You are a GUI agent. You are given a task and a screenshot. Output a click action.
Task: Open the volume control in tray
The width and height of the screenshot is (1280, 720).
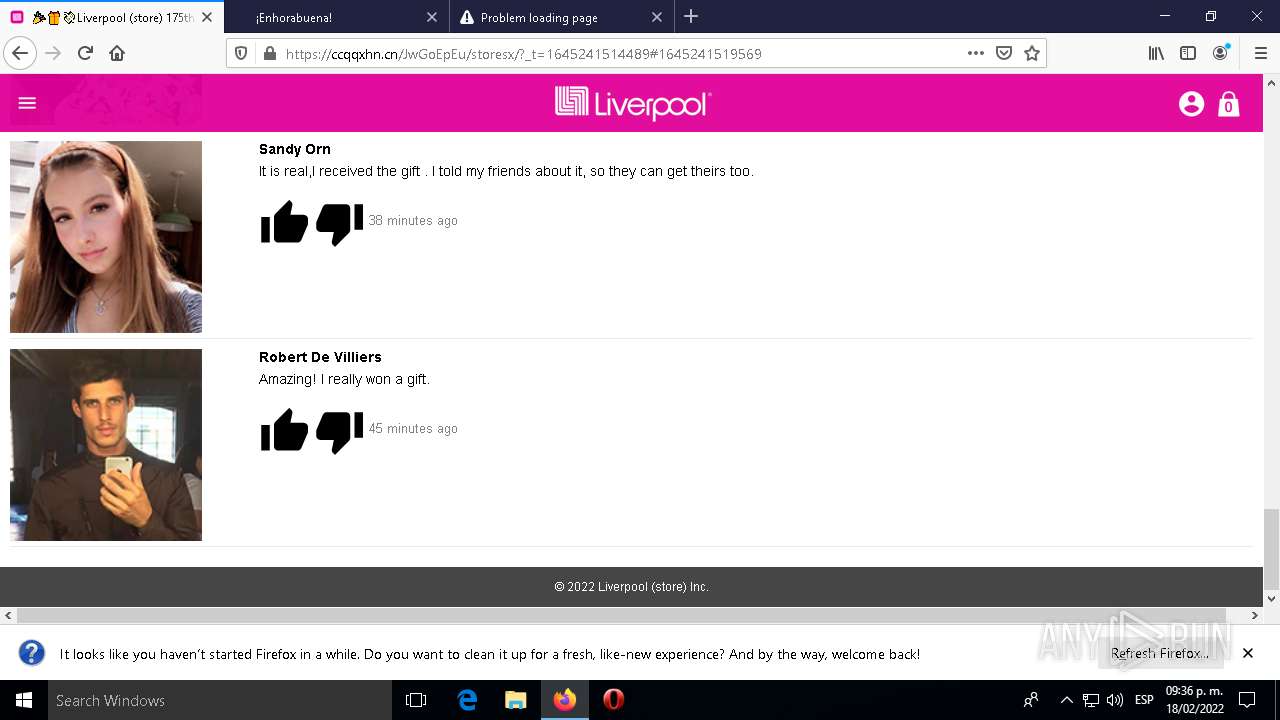pyautogui.click(x=1115, y=700)
